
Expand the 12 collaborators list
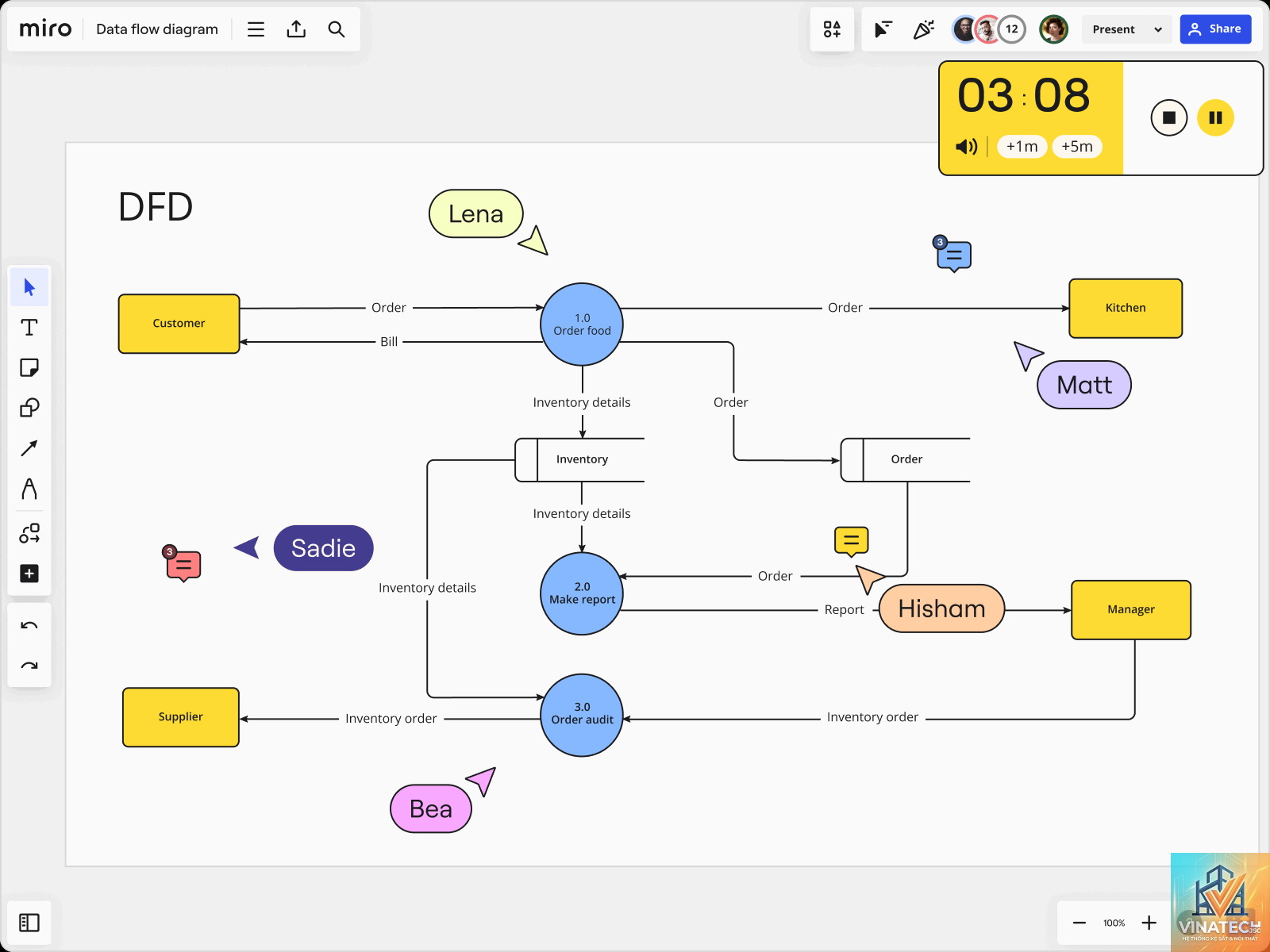1012,29
